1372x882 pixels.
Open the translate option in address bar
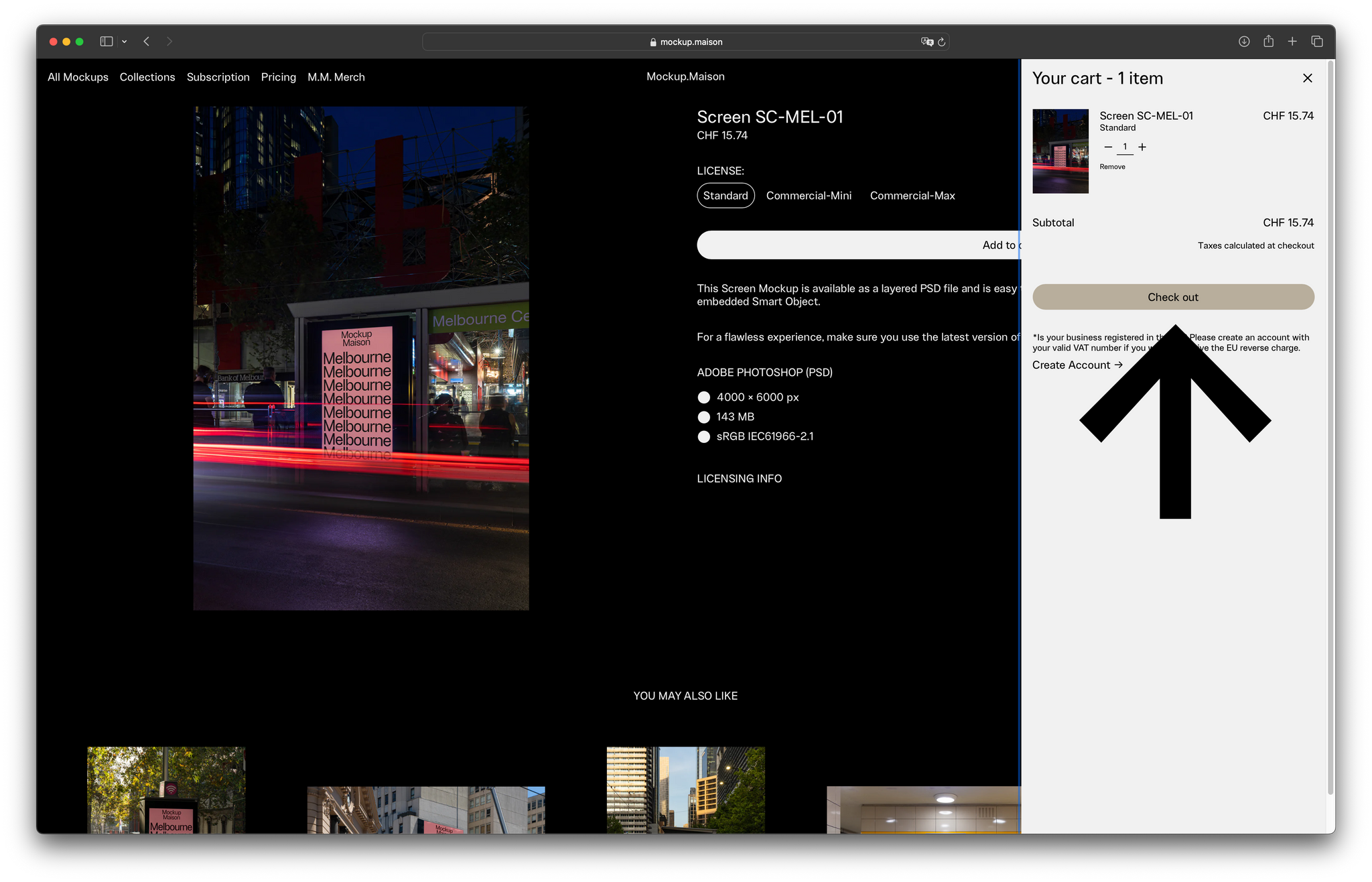(x=927, y=42)
